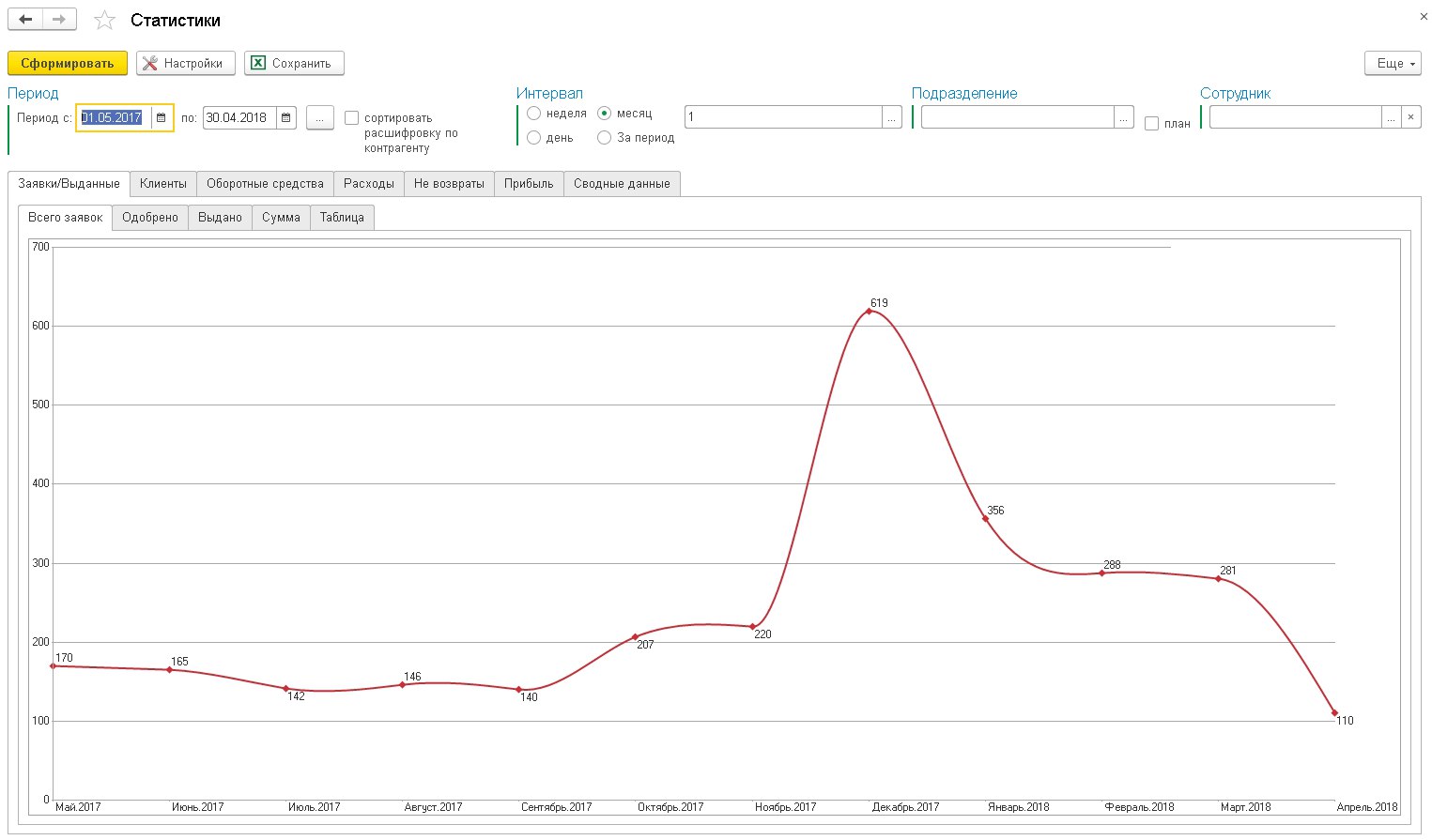
Task: Open the Настройки settings button
Action: [185, 64]
